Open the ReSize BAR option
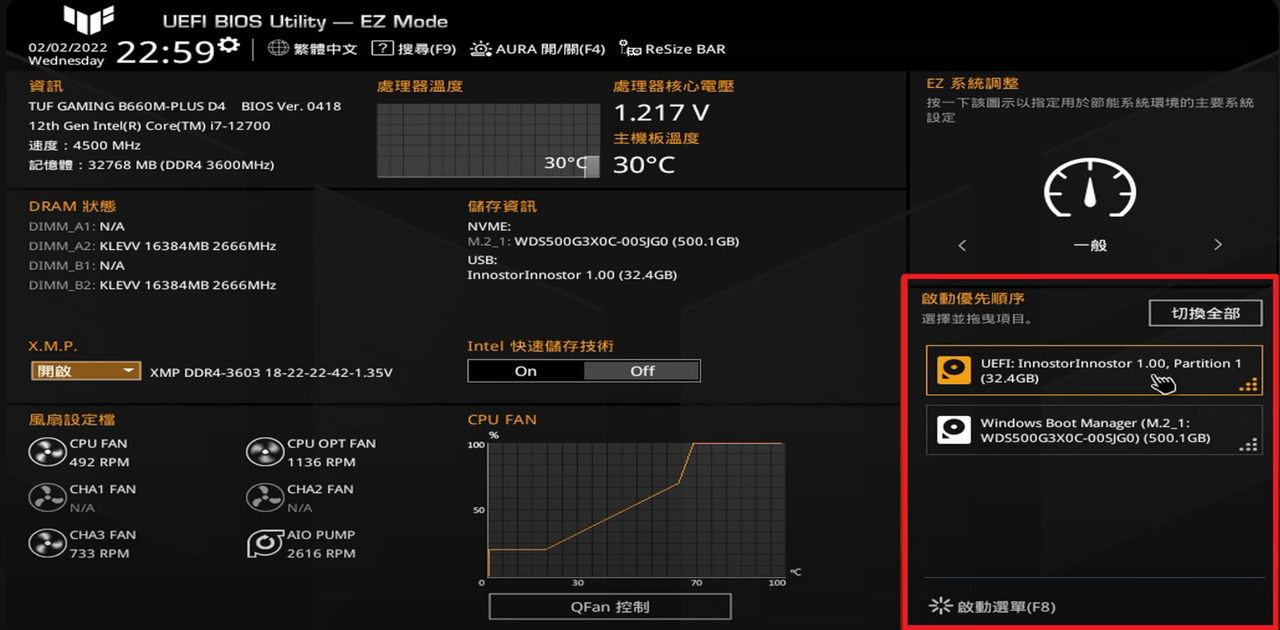 [x=673, y=48]
